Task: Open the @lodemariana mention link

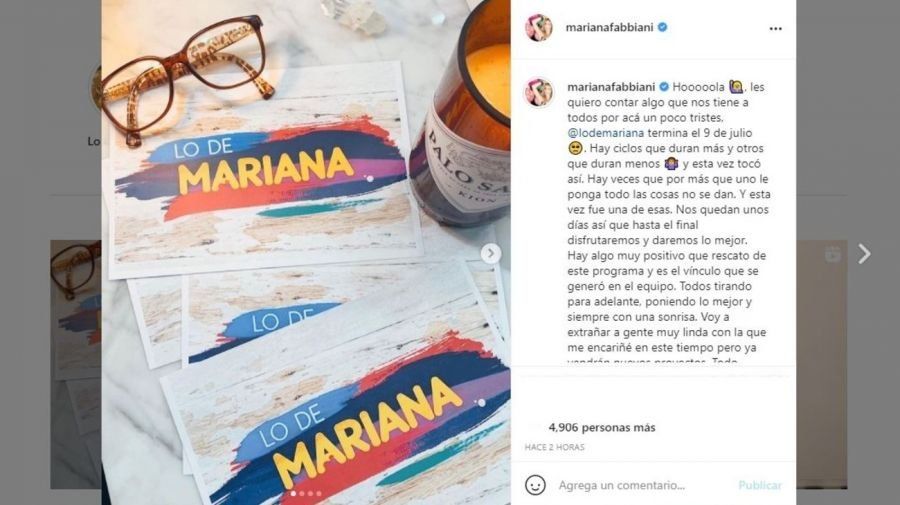Action: pos(606,133)
